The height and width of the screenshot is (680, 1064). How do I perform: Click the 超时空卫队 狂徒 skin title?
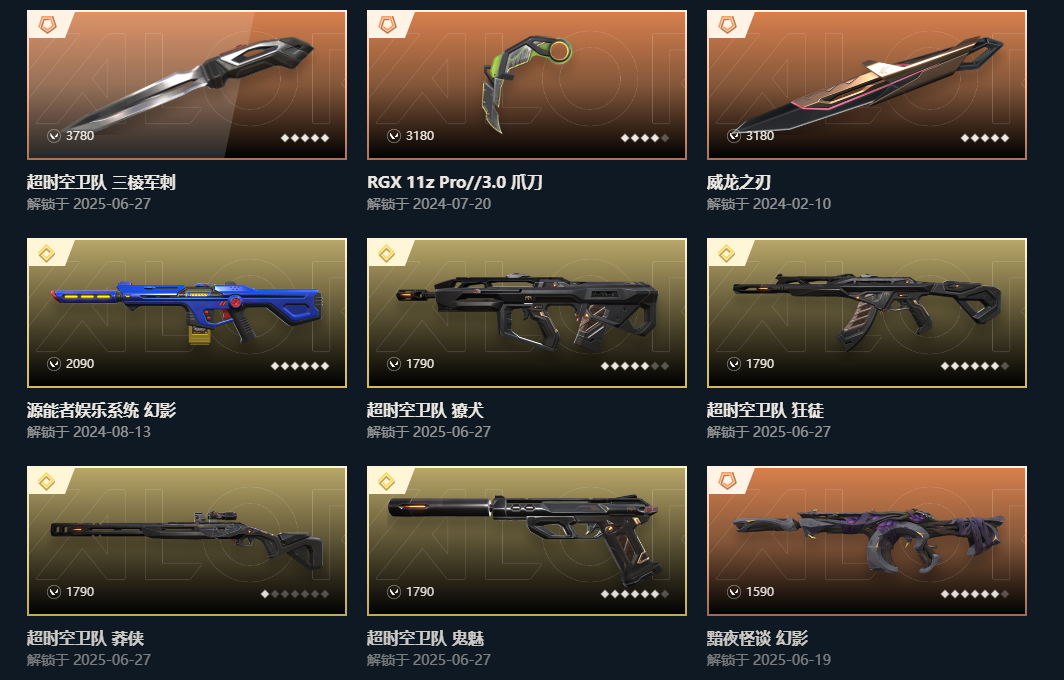765,410
